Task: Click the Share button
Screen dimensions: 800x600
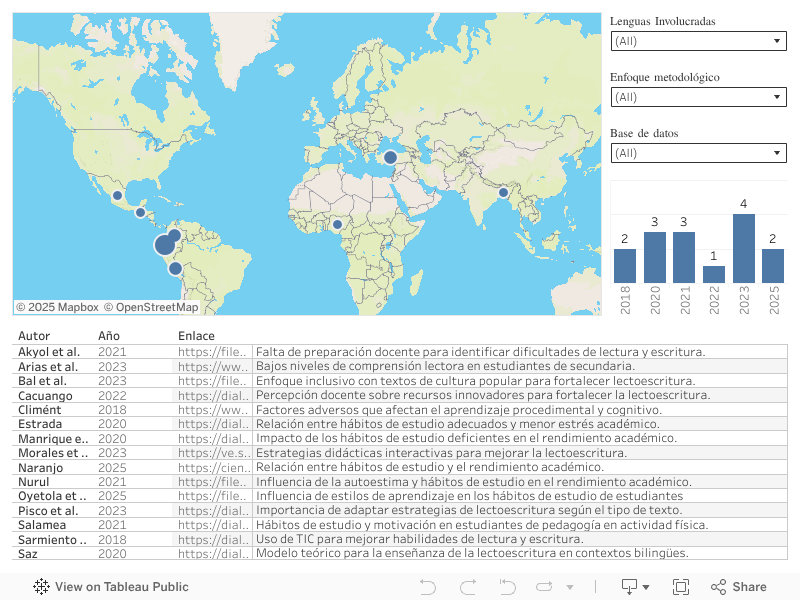Action: (739, 587)
